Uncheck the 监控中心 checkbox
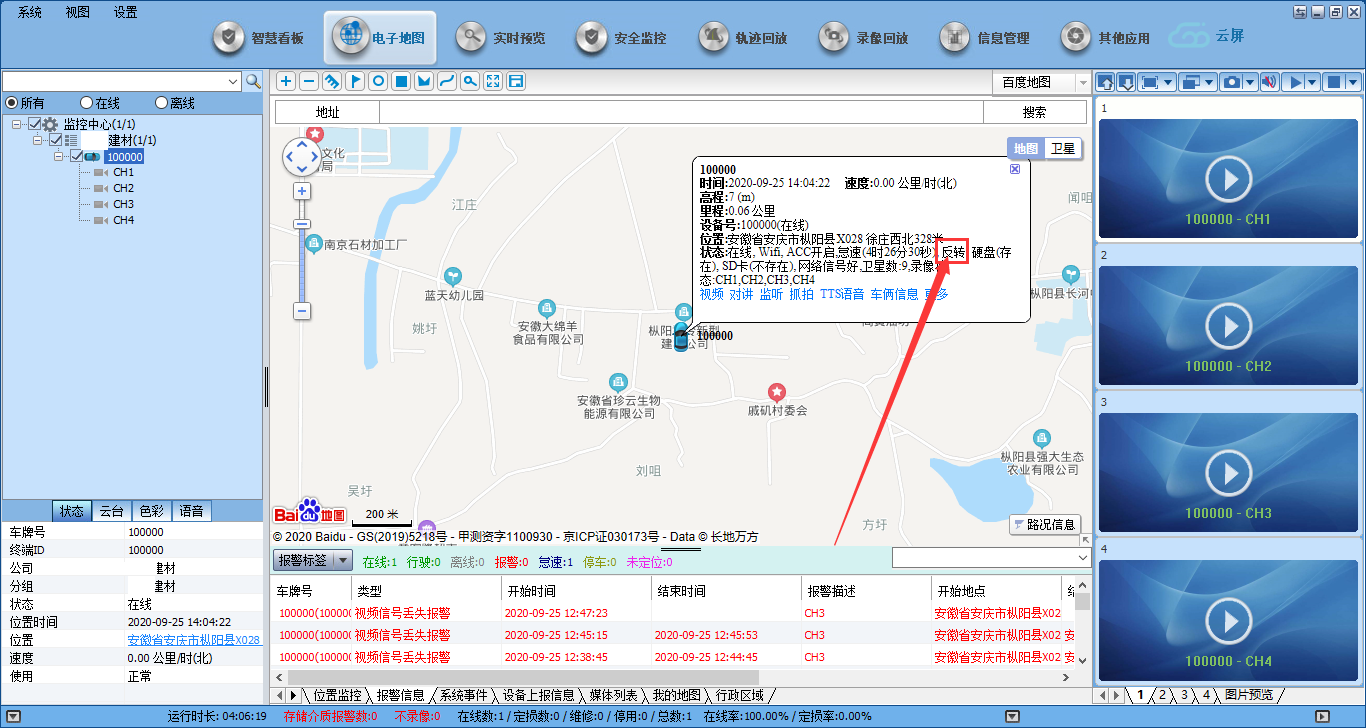The width and height of the screenshot is (1366, 728). click(x=35, y=124)
